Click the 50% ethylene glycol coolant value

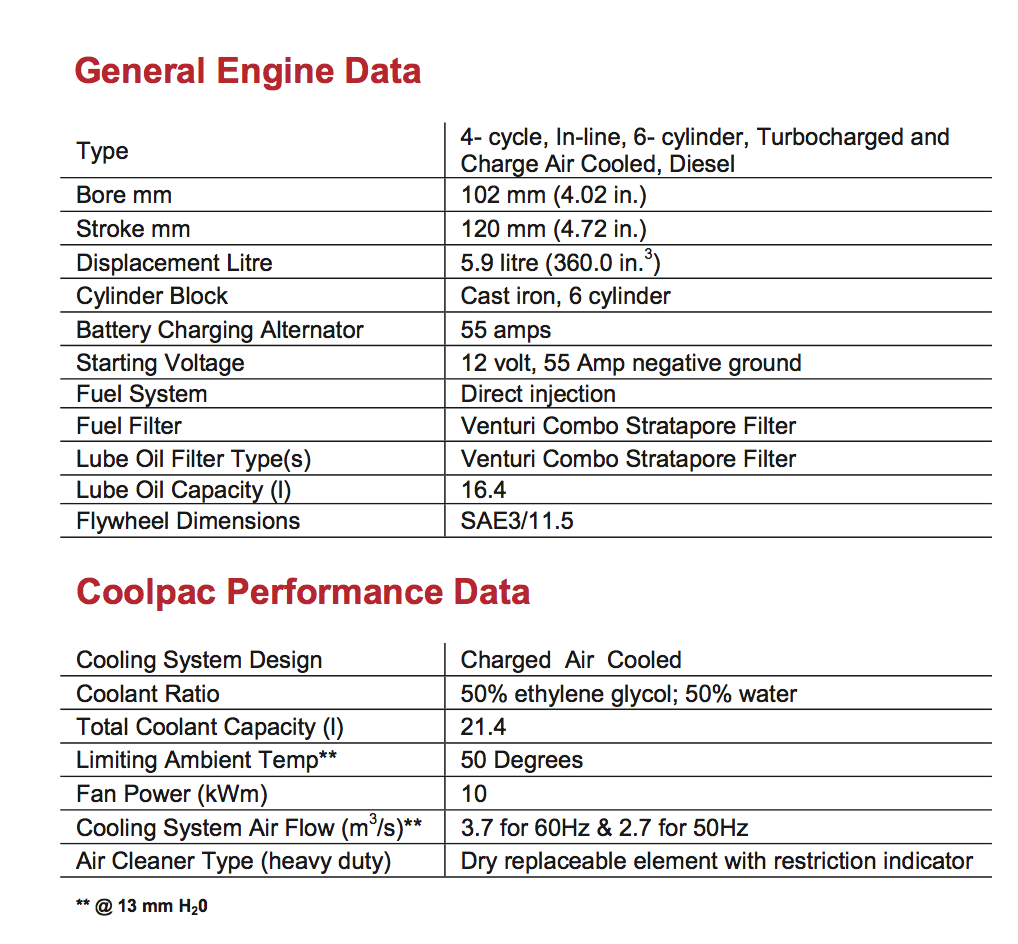click(628, 694)
